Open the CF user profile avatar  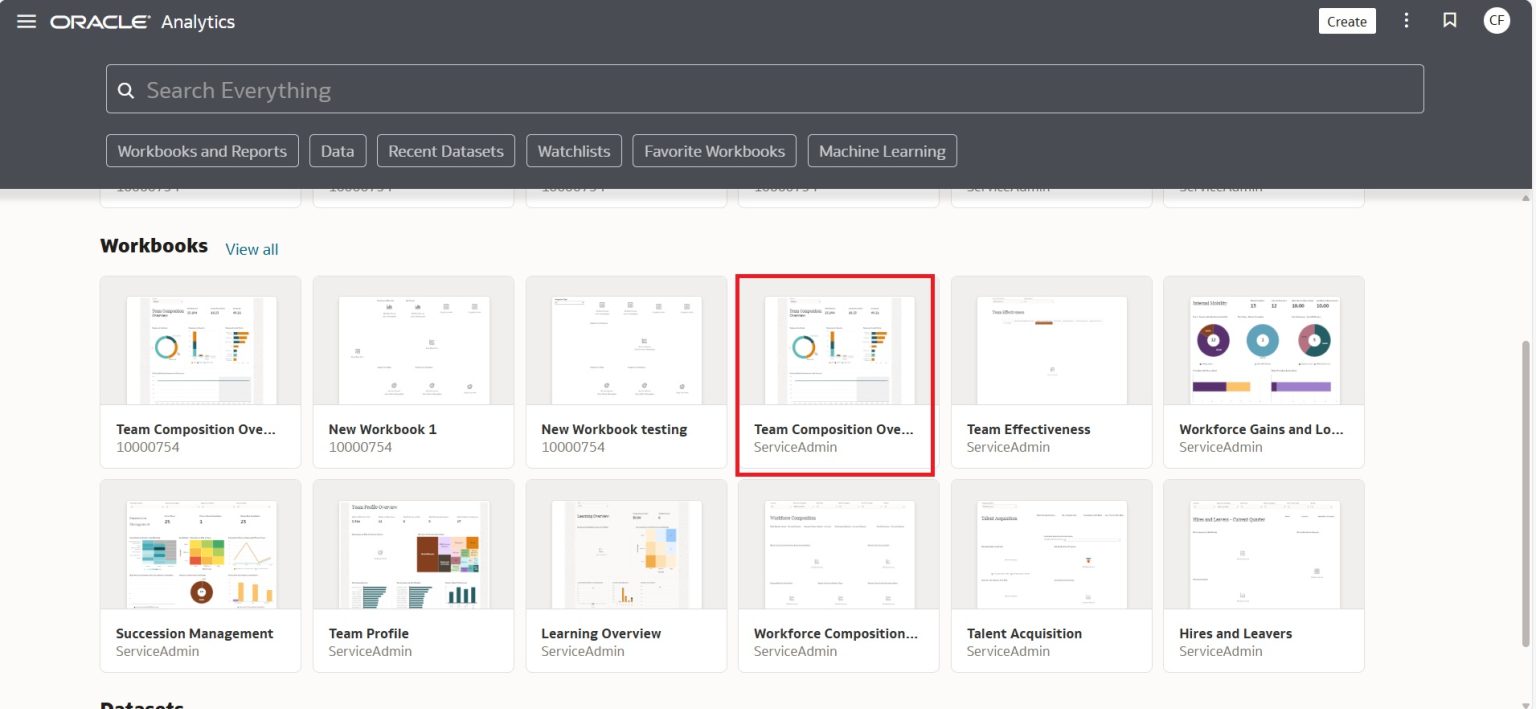[1496, 20]
